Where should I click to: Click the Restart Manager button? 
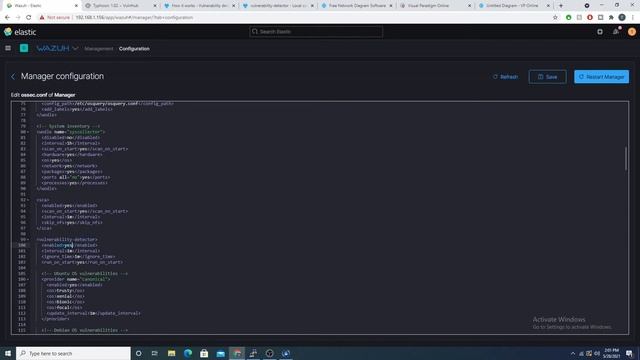pyautogui.click(x=601, y=77)
